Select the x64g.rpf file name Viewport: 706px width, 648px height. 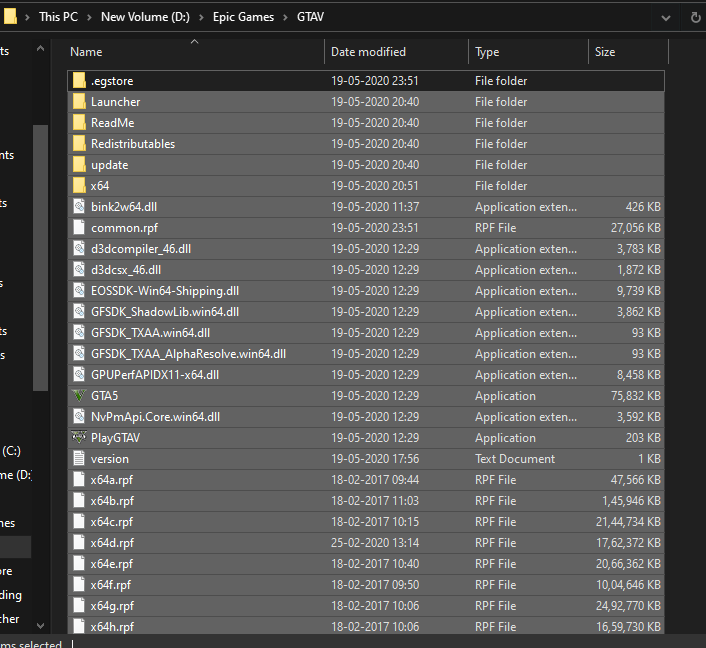tap(112, 606)
